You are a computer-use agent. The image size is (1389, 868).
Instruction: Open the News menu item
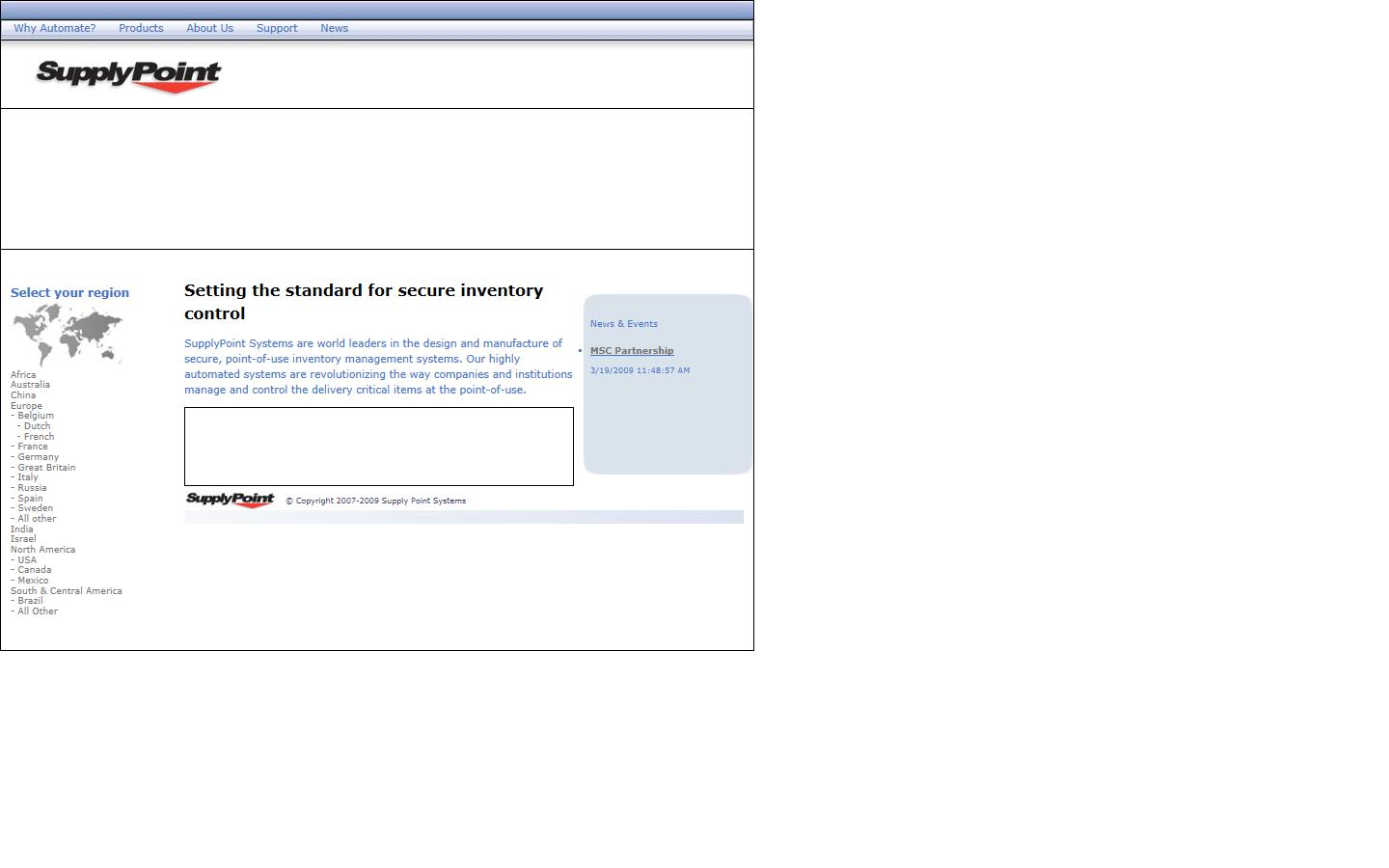click(x=334, y=28)
